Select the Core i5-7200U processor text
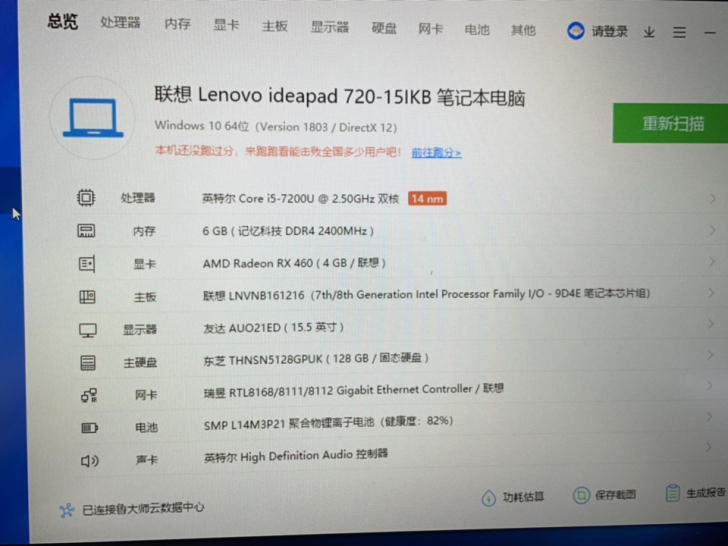The height and width of the screenshot is (546, 728). [x=300, y=199]
